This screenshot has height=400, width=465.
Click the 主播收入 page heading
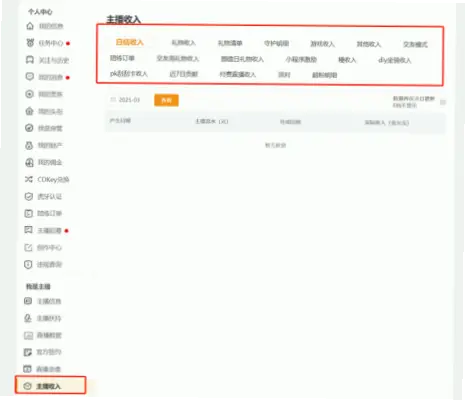click(x=124, y=19)
